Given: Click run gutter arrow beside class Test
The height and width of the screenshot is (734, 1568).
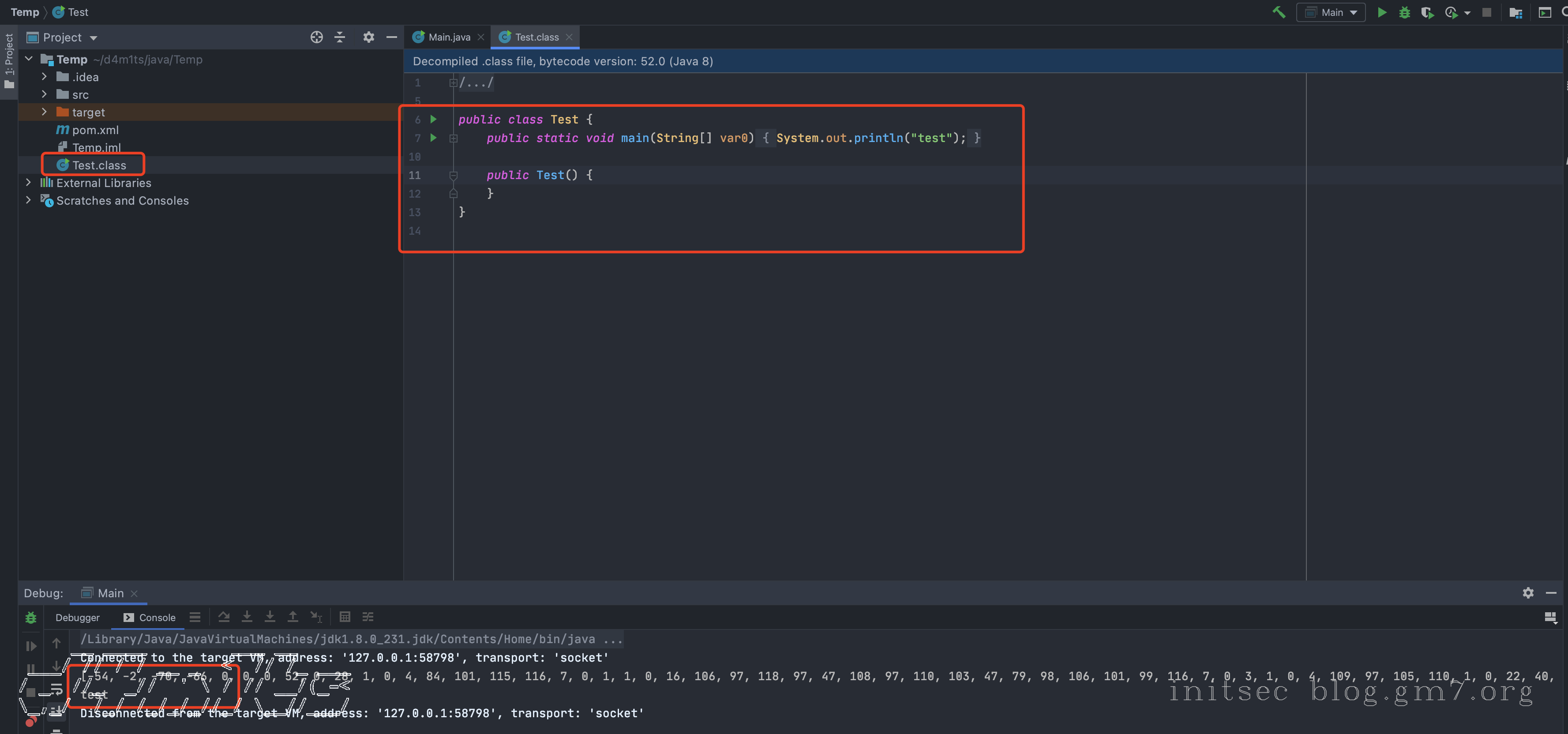Looking at the screenshot, I should [x=433, y=119].
